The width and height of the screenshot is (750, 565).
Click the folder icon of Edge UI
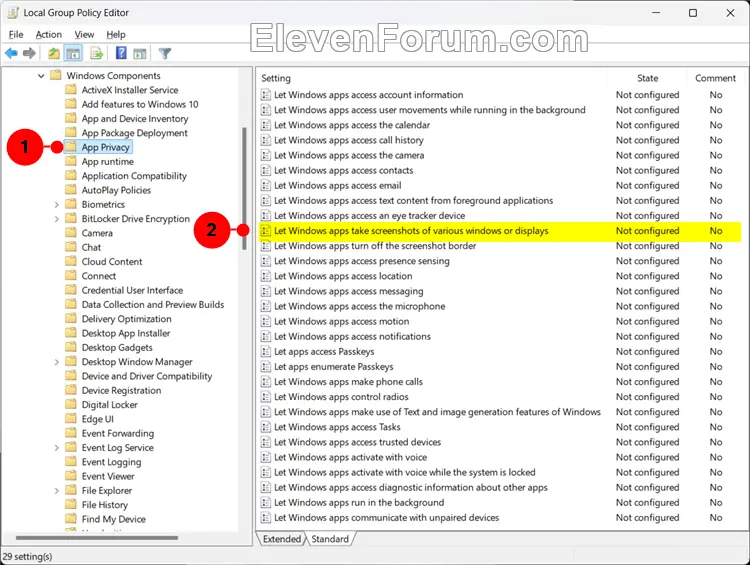pos(71,419)
